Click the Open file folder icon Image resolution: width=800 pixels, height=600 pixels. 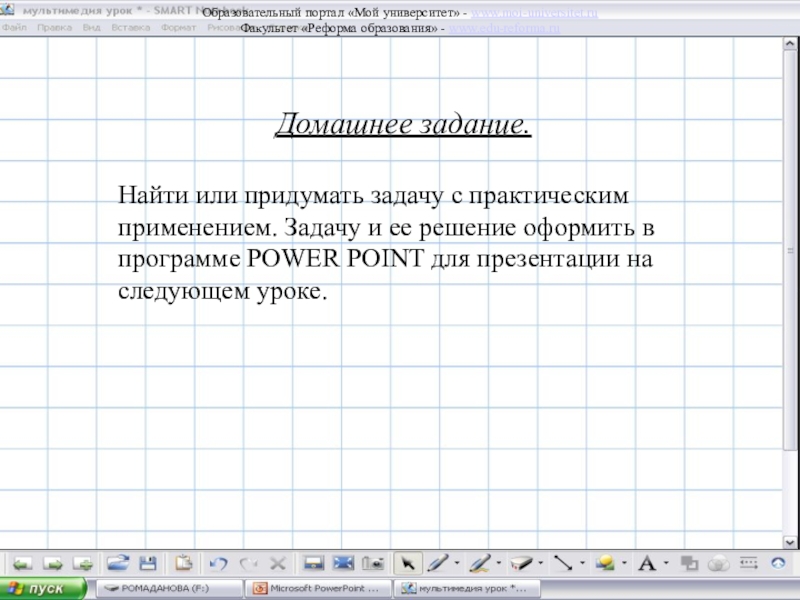118,563
